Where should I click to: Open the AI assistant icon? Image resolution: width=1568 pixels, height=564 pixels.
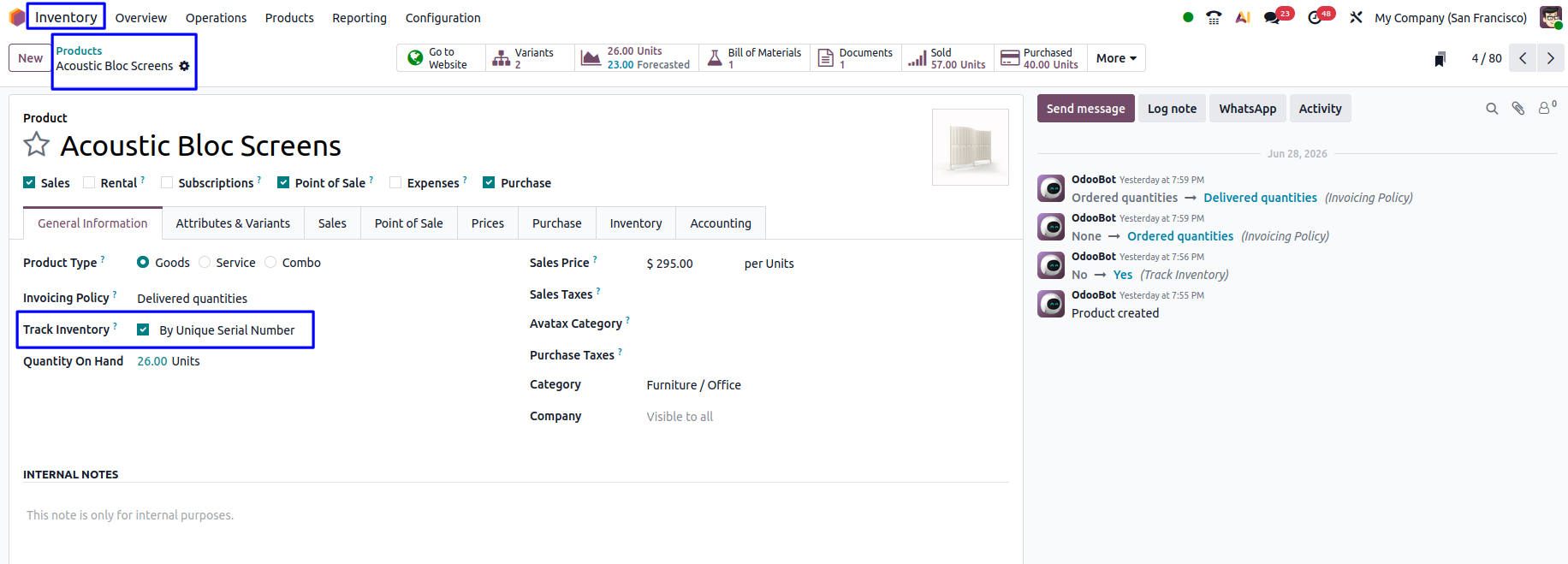pyautogui.click(x=1243, y=17)
